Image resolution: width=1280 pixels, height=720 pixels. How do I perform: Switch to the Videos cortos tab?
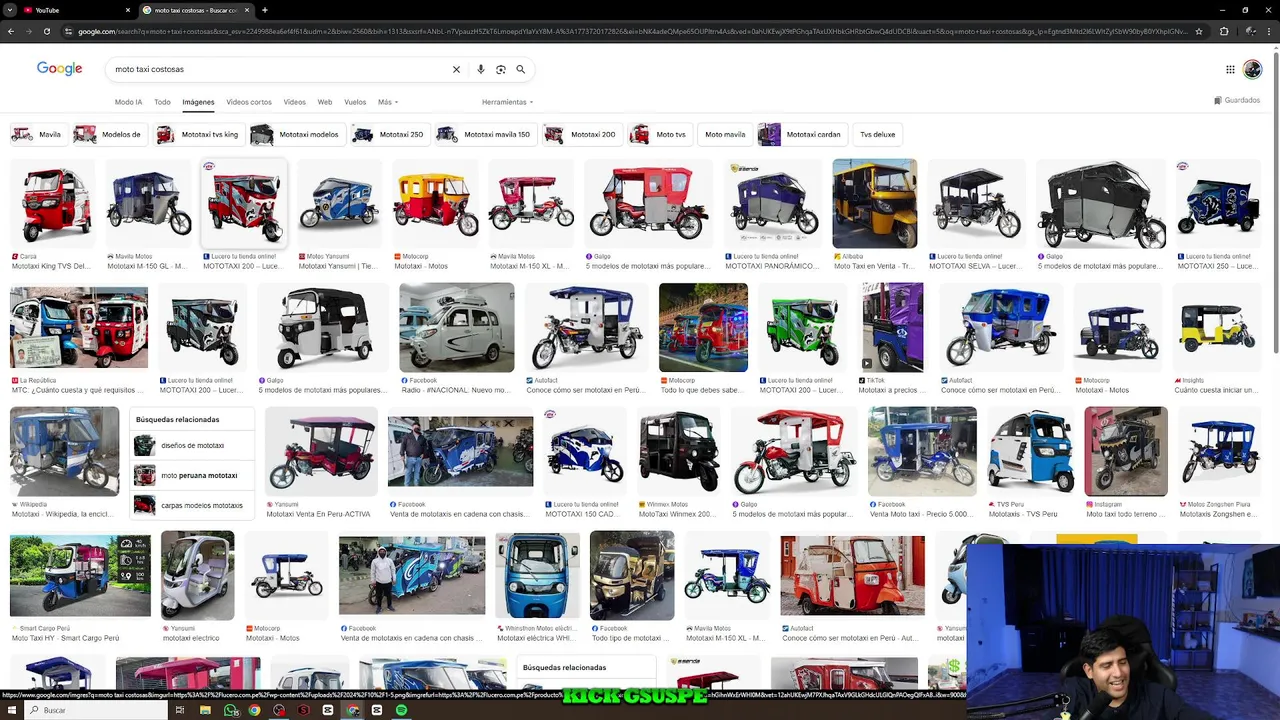click(x=249, y=102)
